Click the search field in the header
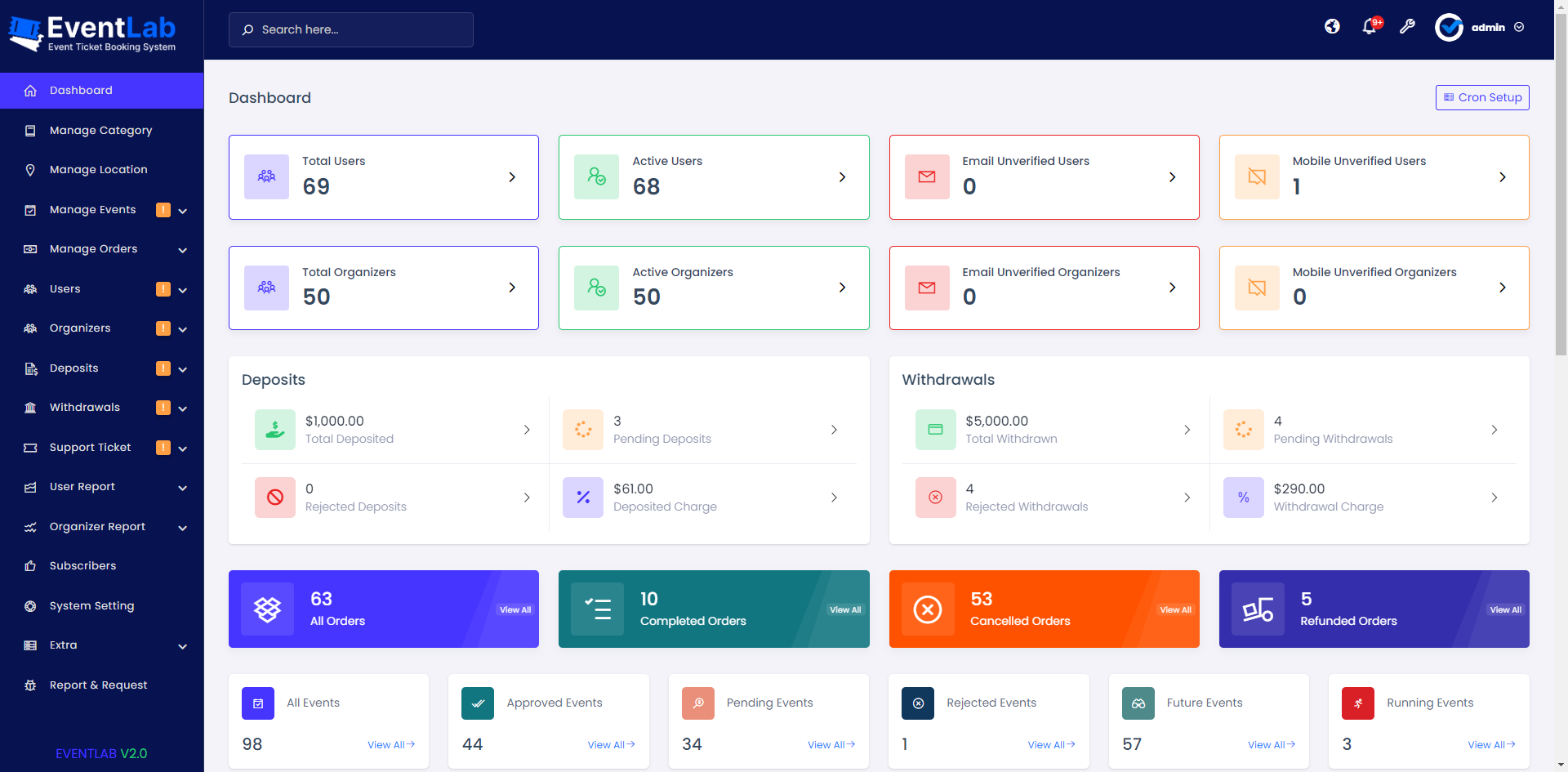Screen dimensions: 1568x772 (x=350, y=29)
